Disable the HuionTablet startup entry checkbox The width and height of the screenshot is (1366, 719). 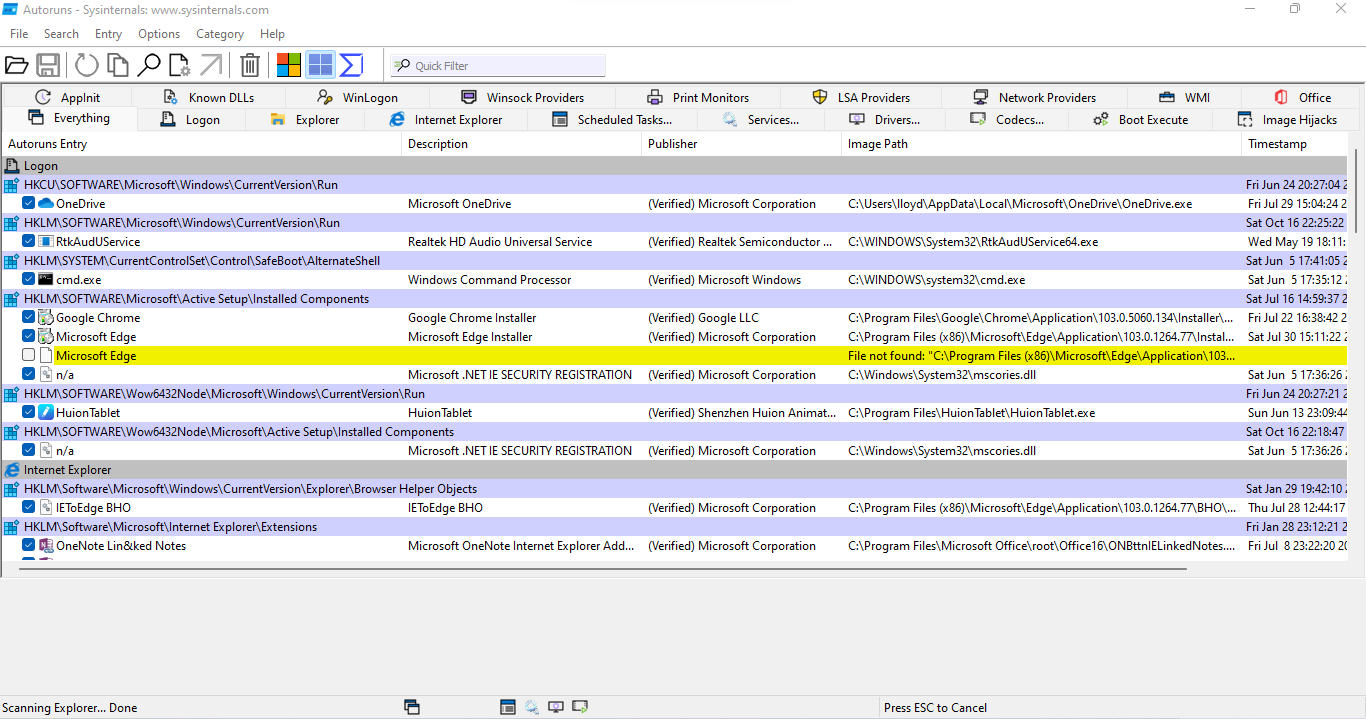point(29,413)
